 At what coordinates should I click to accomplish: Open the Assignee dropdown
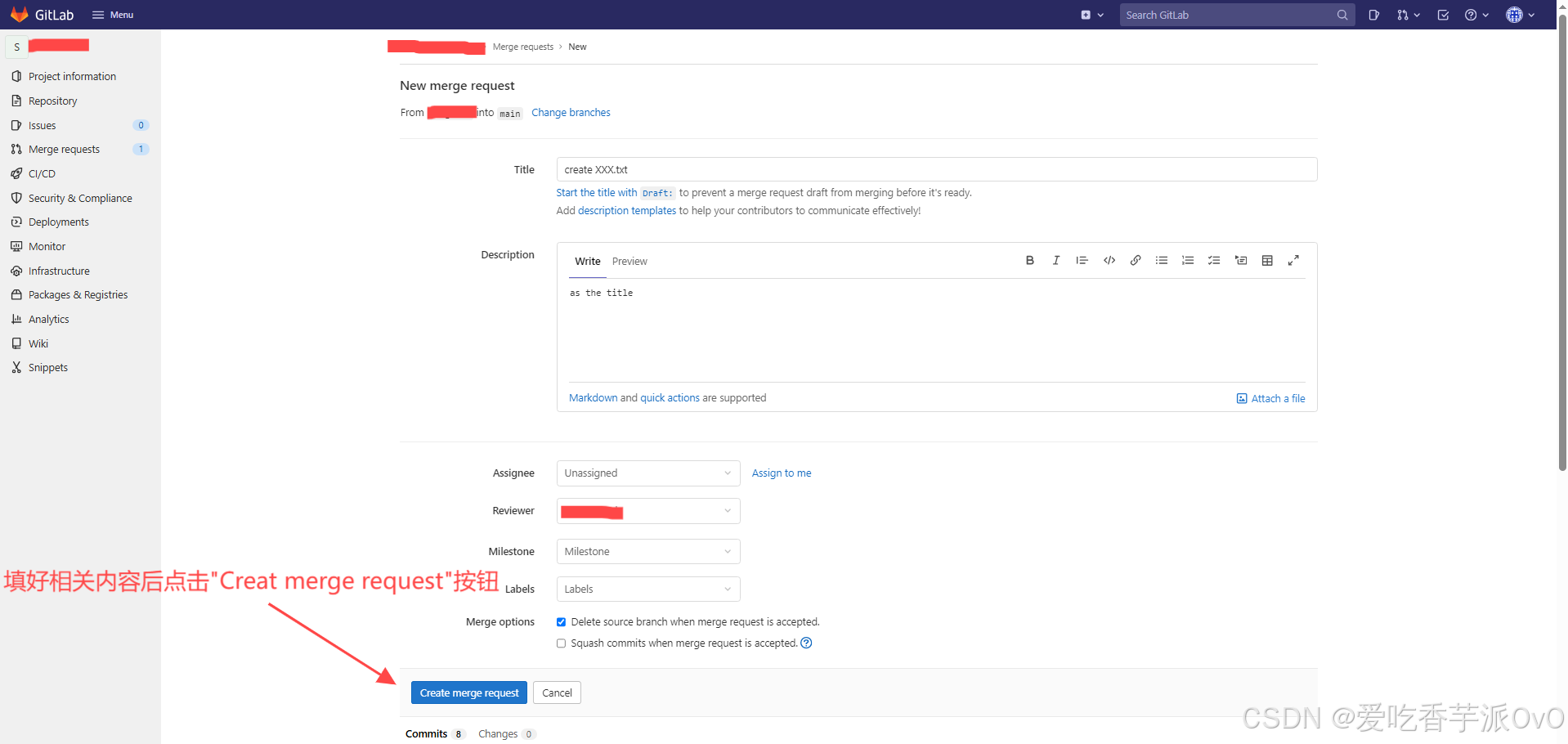[x=648, y=473]
